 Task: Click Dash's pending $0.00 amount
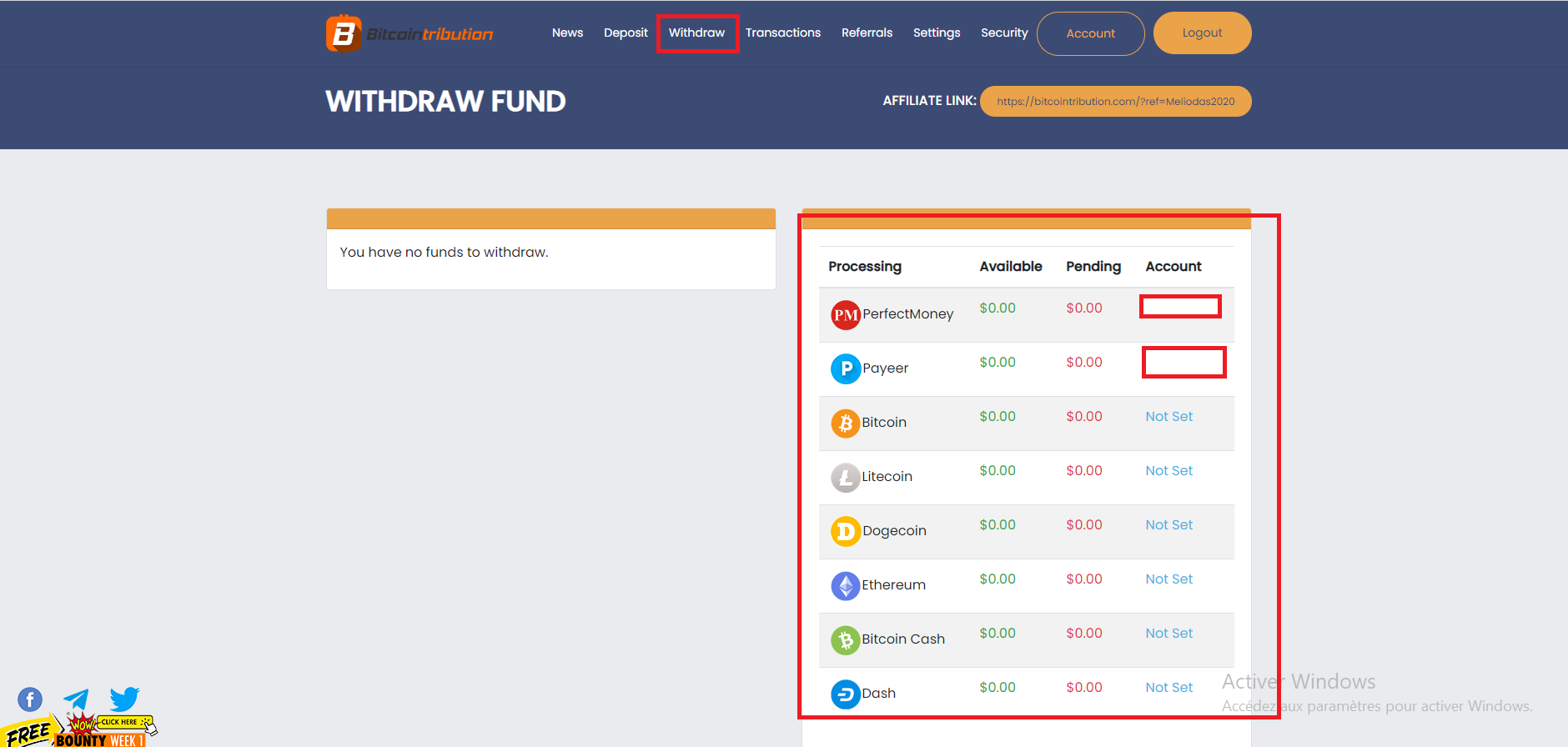point(1084,688)
